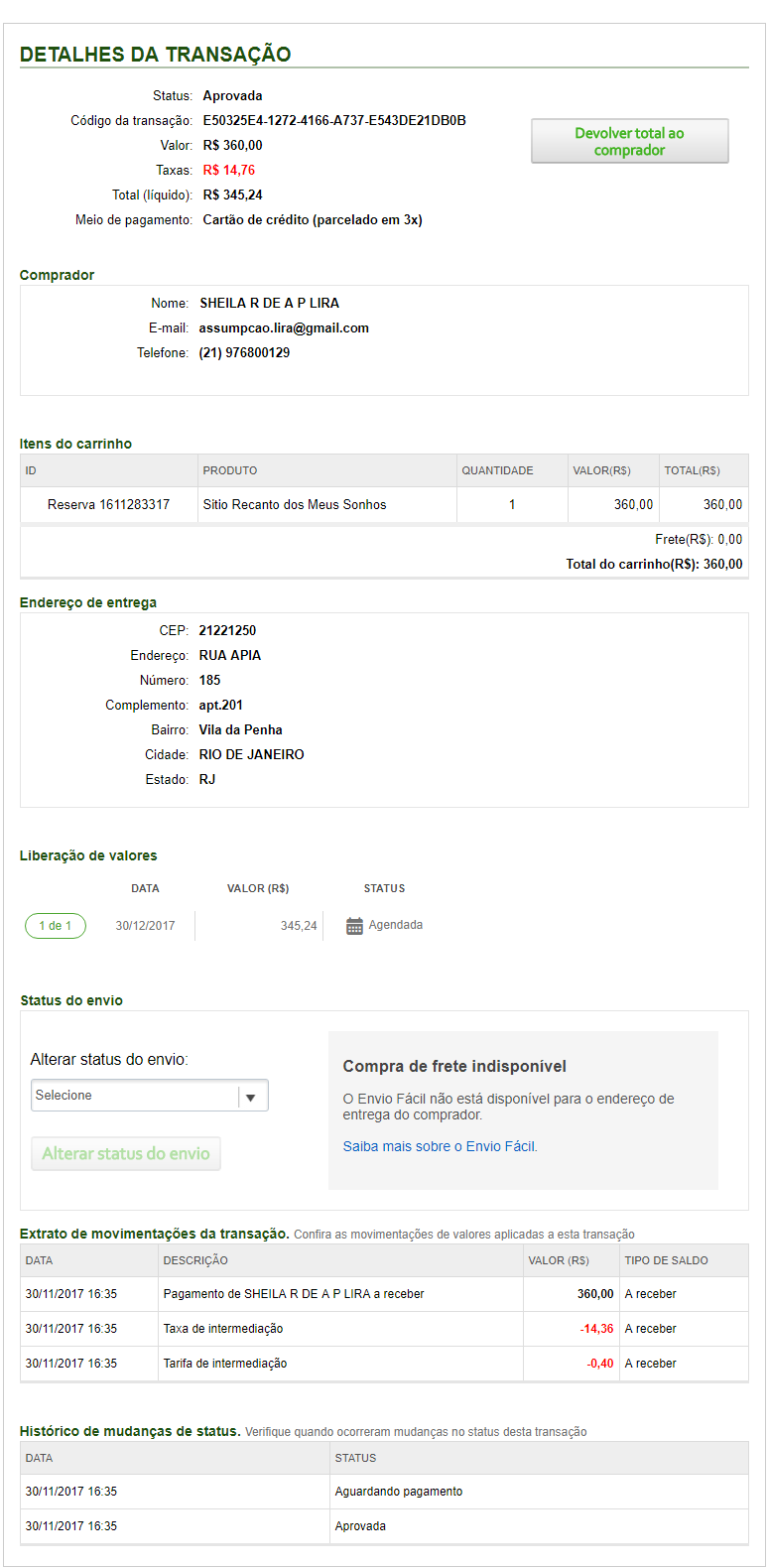Screen dimensions: 769x1568
Task: Click the buyer email assumpcao.lira@gmail.com
Action: tap(284, 328)
